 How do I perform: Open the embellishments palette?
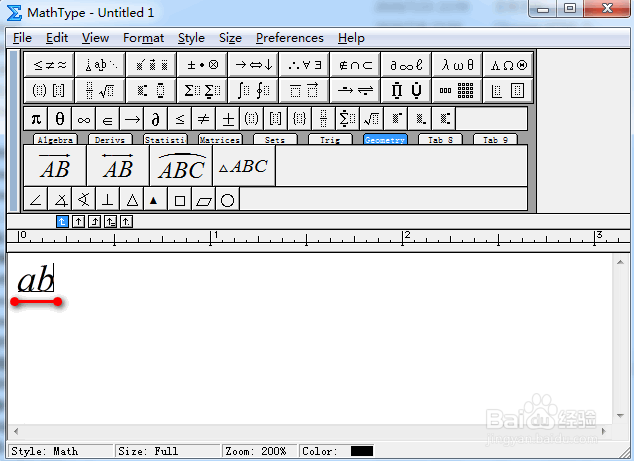pos(151,64)
